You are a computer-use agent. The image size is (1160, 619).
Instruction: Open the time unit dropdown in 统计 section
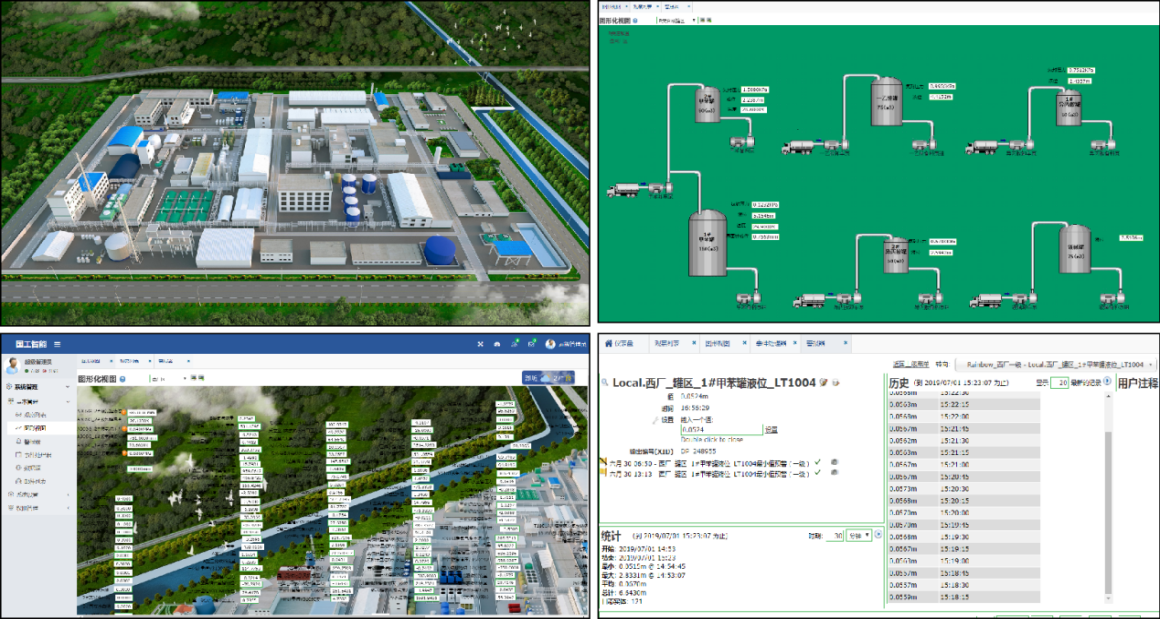tap(859, 536)
